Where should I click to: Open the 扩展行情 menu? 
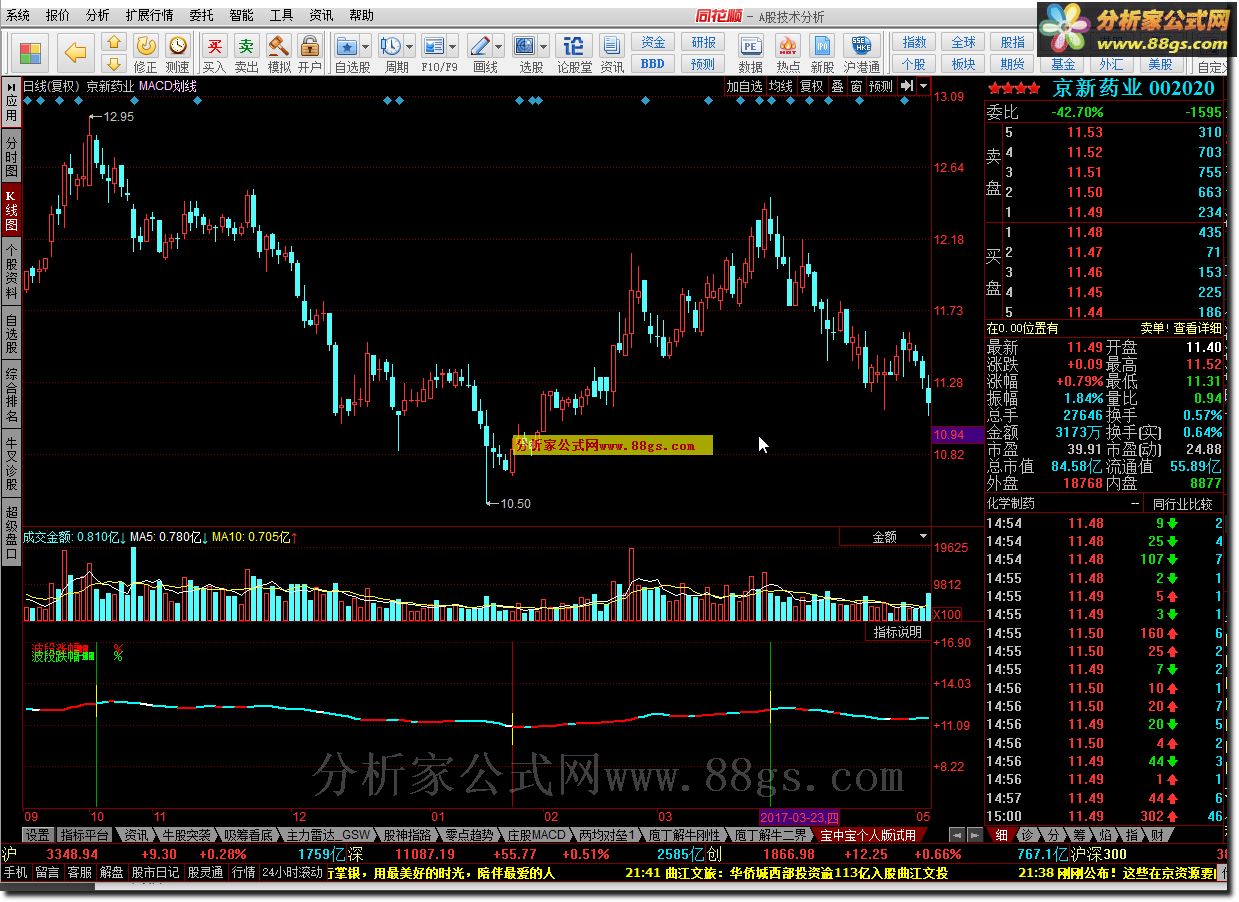click(149, 15)
